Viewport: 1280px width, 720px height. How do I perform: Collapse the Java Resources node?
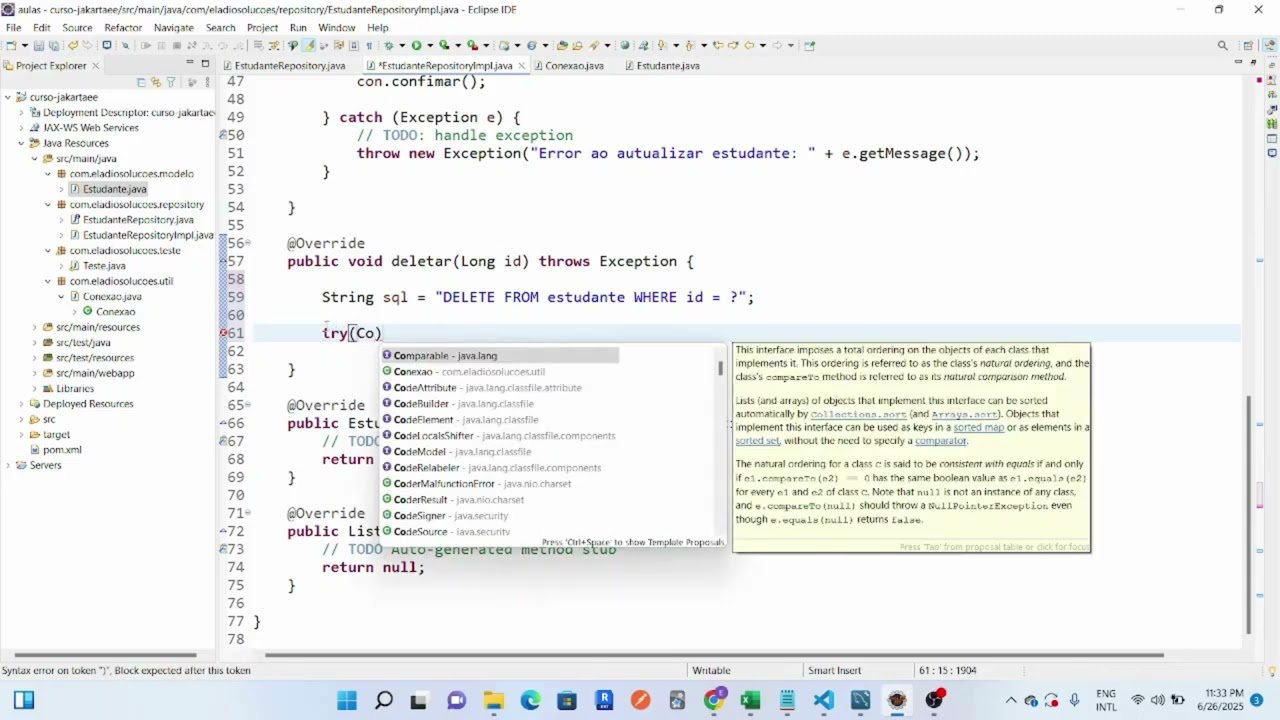pyautogui.click(x=21, y=143)
